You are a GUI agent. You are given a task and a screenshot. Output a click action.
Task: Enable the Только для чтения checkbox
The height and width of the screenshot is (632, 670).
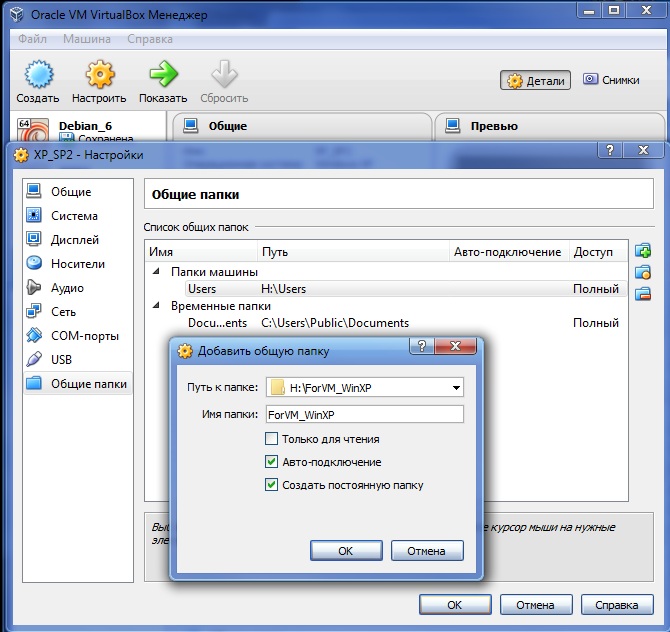point(271,439)
